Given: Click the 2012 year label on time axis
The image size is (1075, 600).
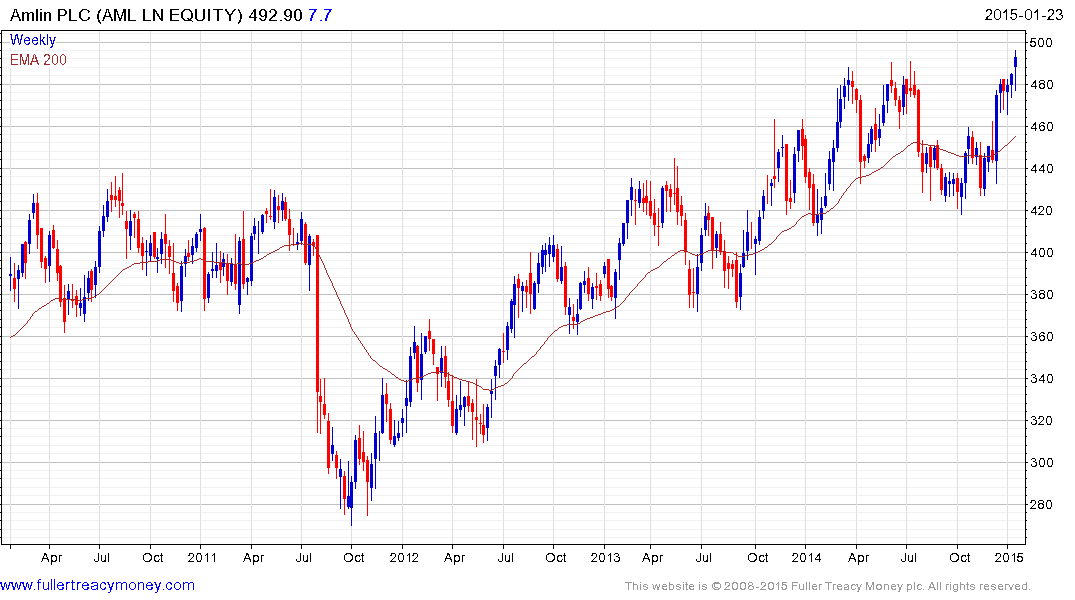Looking at the screenshot, I should (x=404, y=557).
